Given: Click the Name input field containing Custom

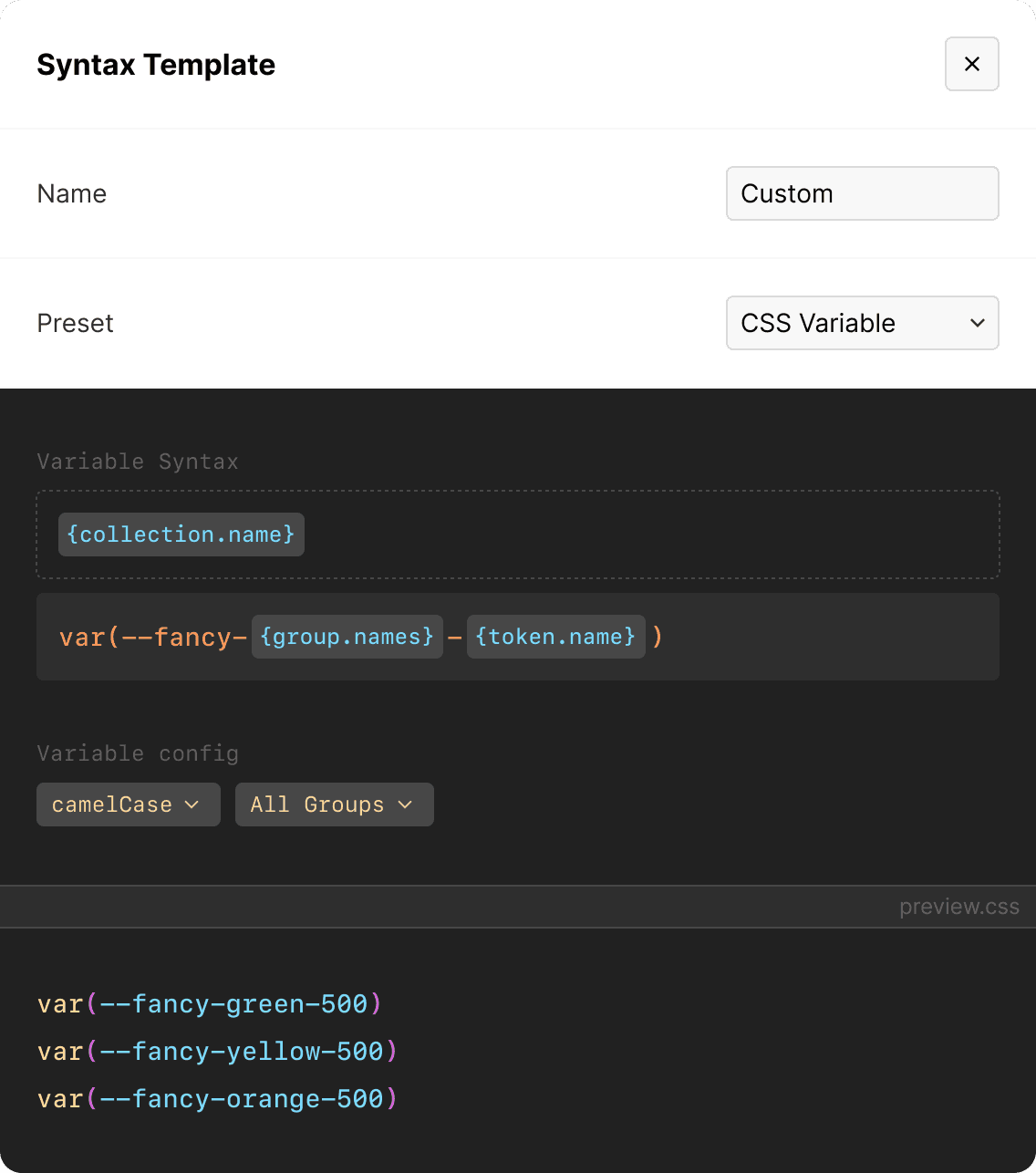Looking at the screenshot, I should tap(863, 193).
